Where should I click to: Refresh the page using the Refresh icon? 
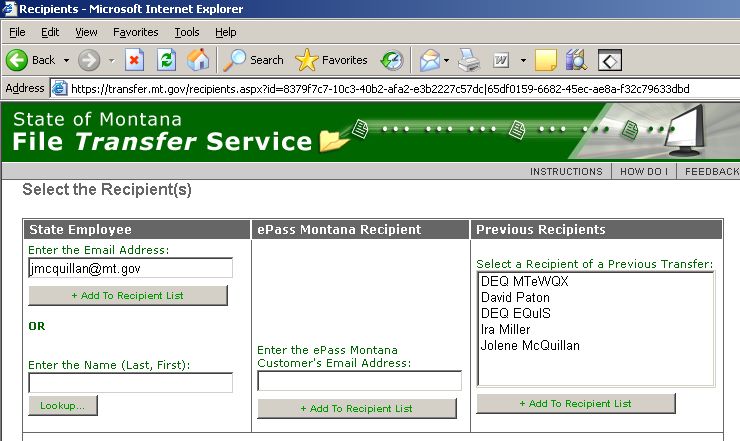[167, 60]
